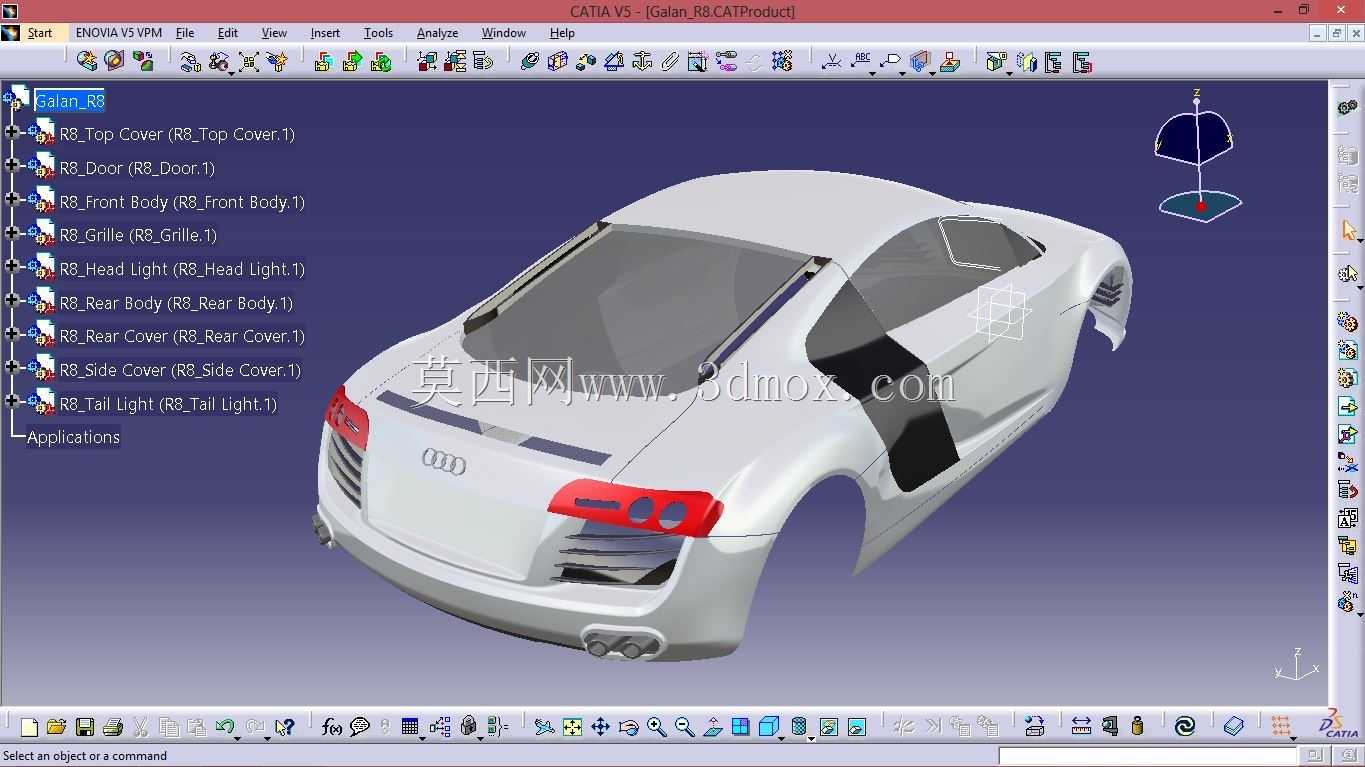Expand the R8_Head Light node
Viewport: 1365px width, 767px height.
click(x=12, y=266)
